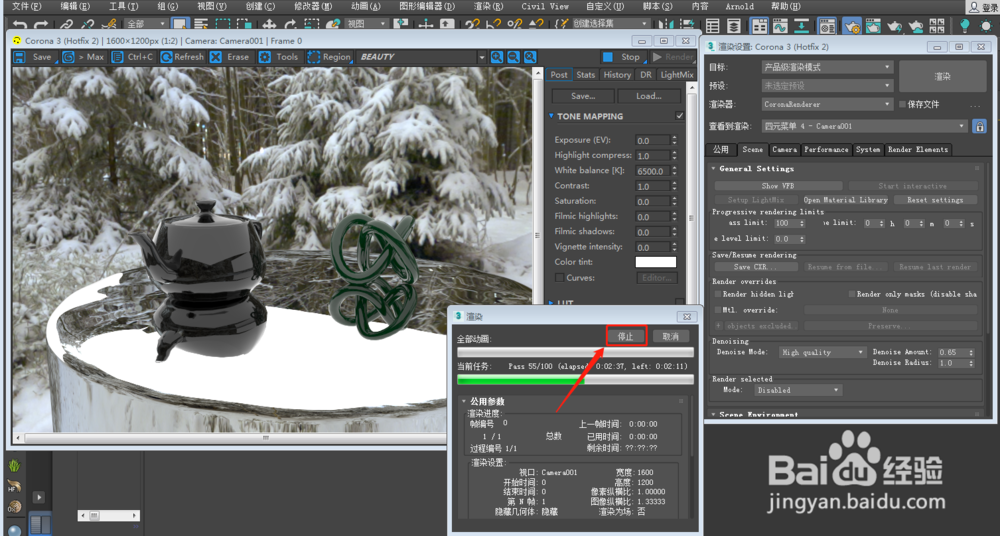Click the 取消 cancel button
The height and width of the screenshot is (536, 1000).
point(670,336)
